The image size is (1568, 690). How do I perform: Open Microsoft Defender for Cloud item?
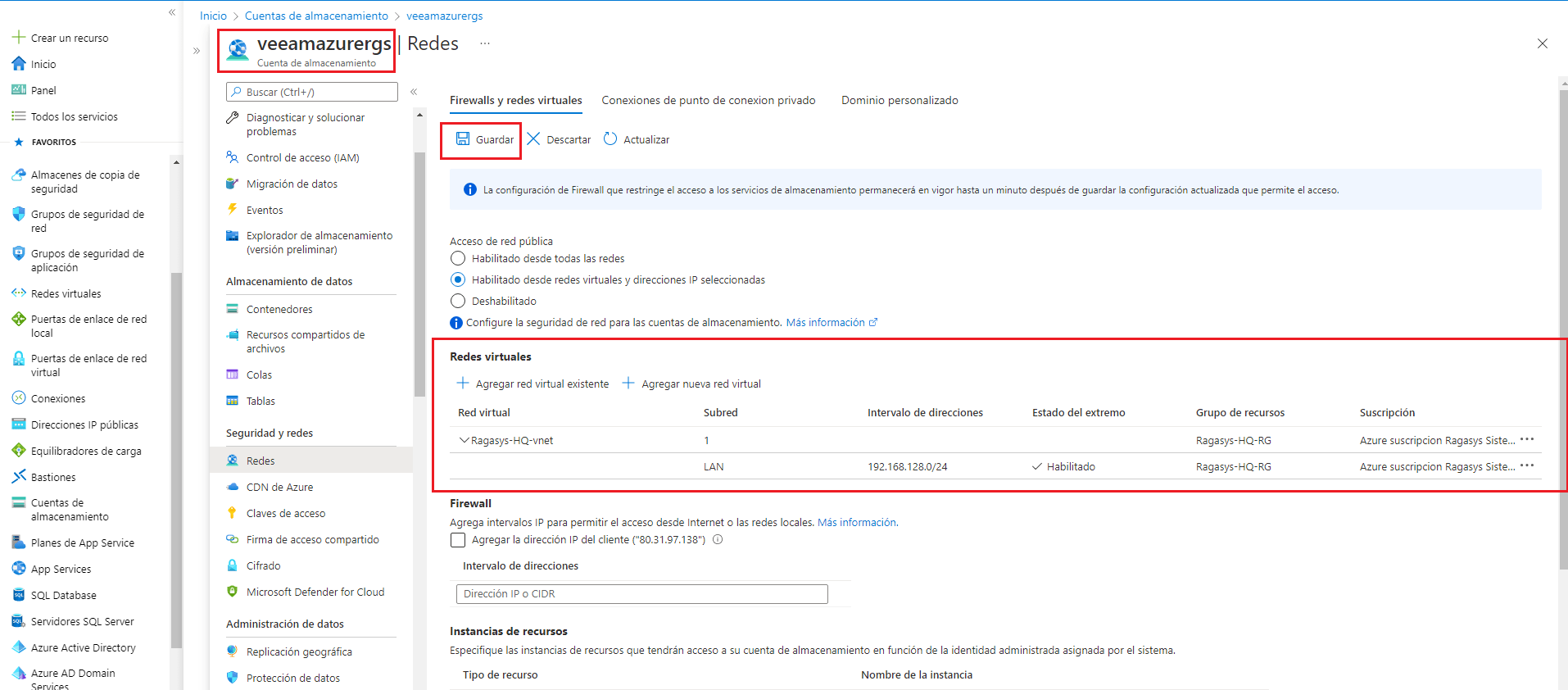tap(315, 592)
